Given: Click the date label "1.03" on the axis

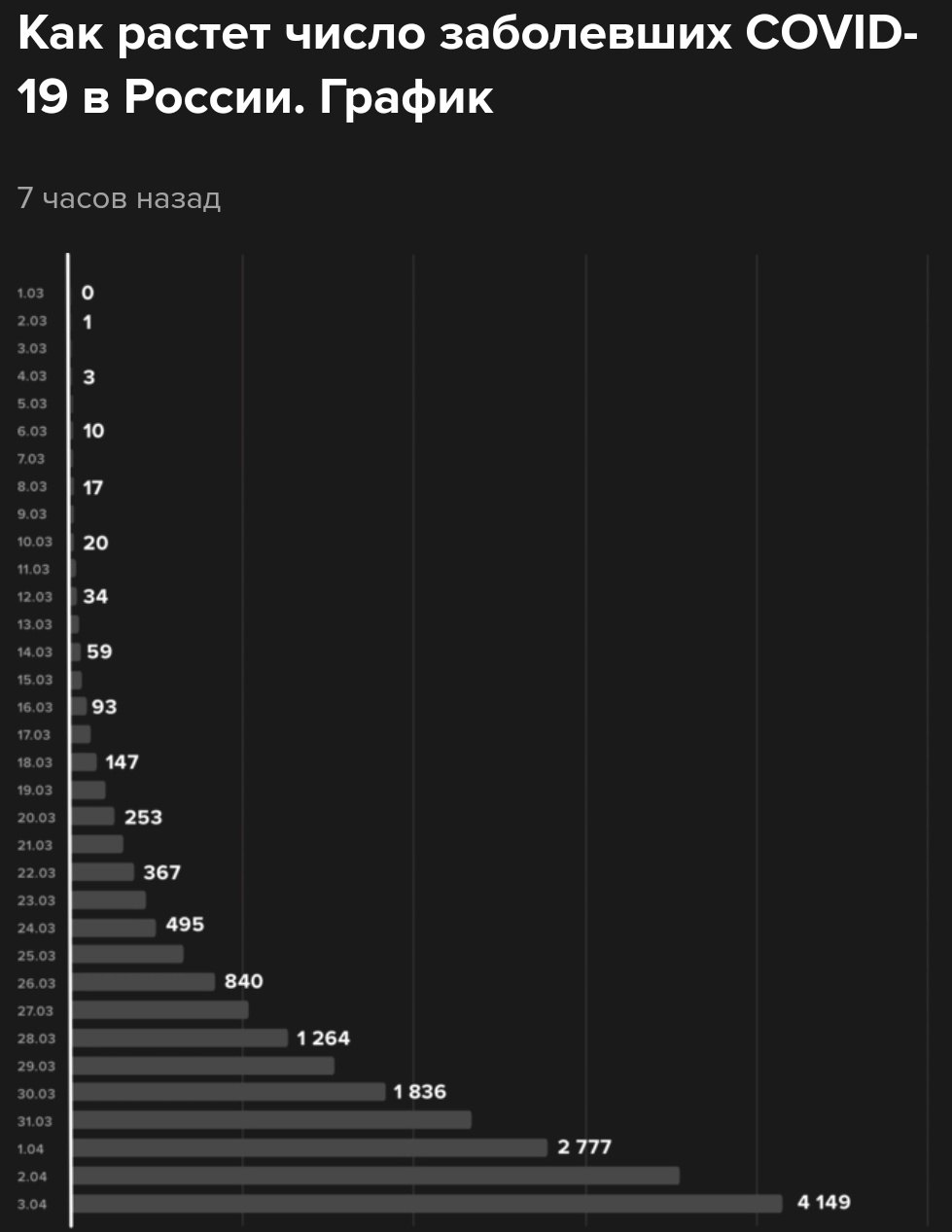Looking at the screenshot, I should coord(31,294).
